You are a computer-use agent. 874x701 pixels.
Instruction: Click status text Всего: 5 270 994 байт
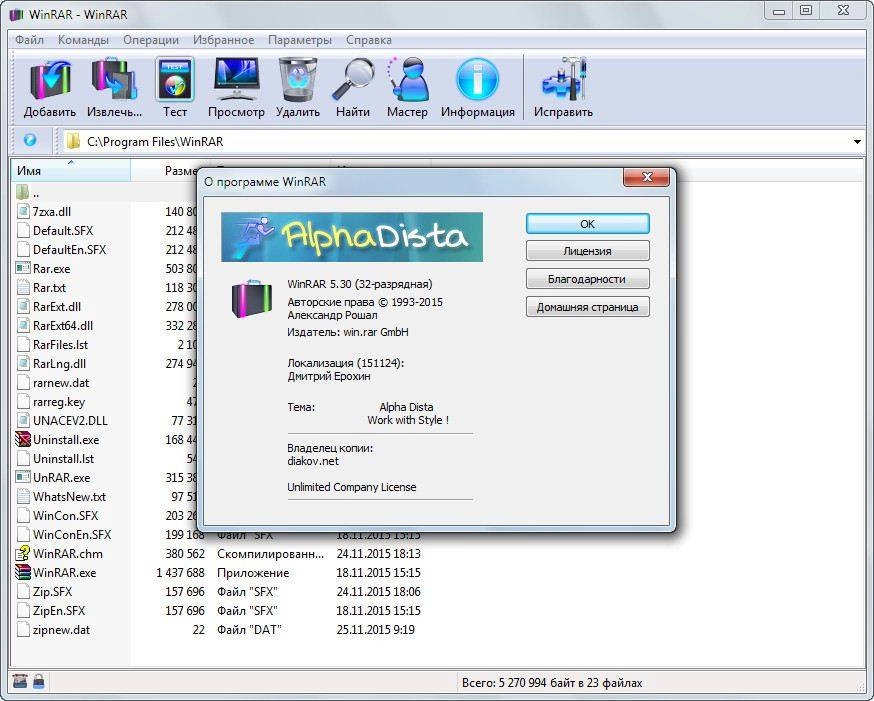pyautogui.click(x=552, y=682)
